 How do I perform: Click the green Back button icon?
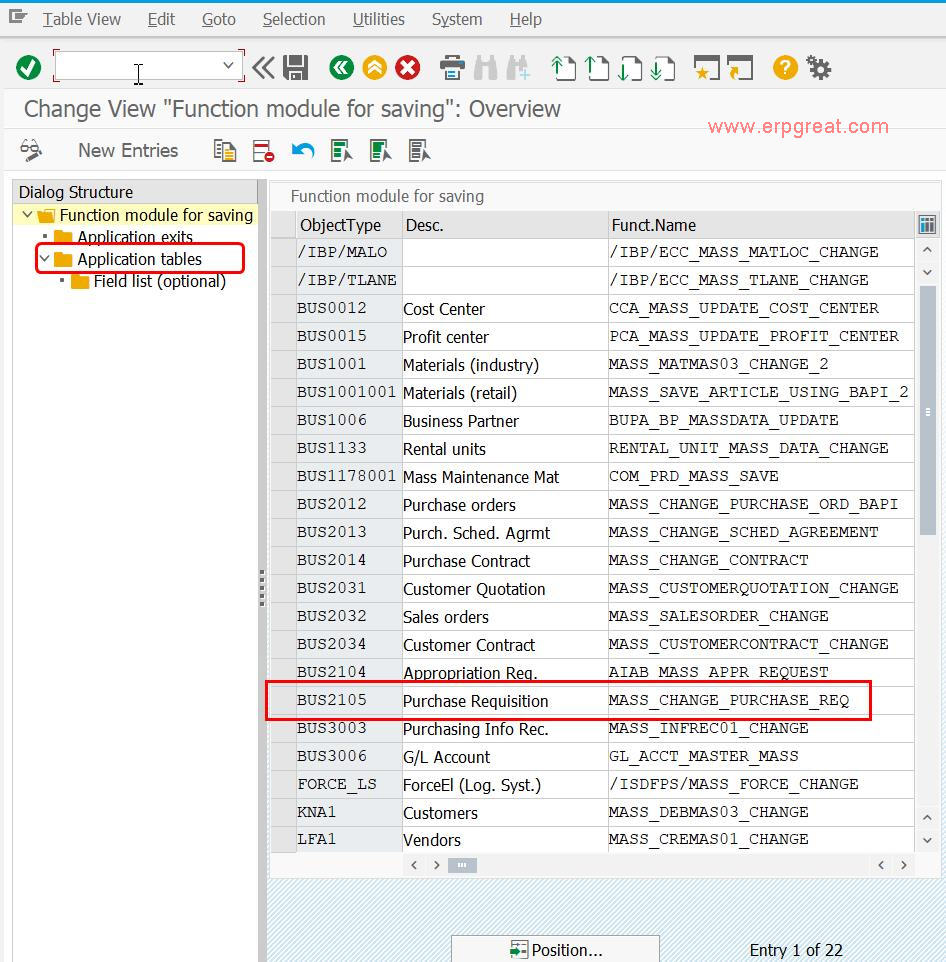coord(342,67)
